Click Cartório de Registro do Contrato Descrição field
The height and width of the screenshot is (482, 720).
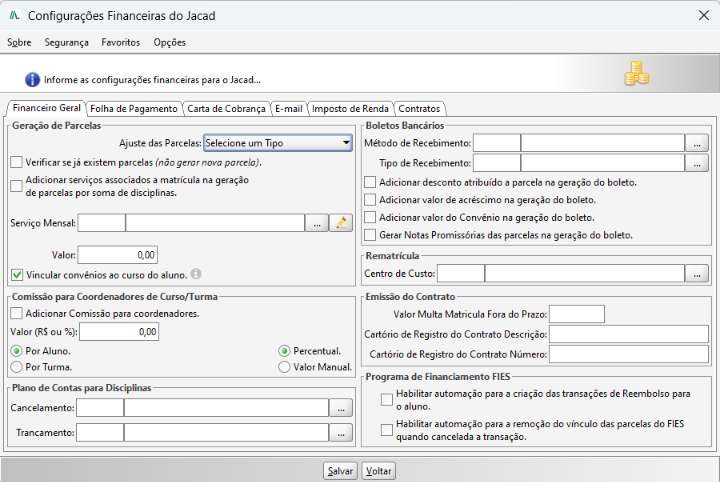(x=629, y=334)
